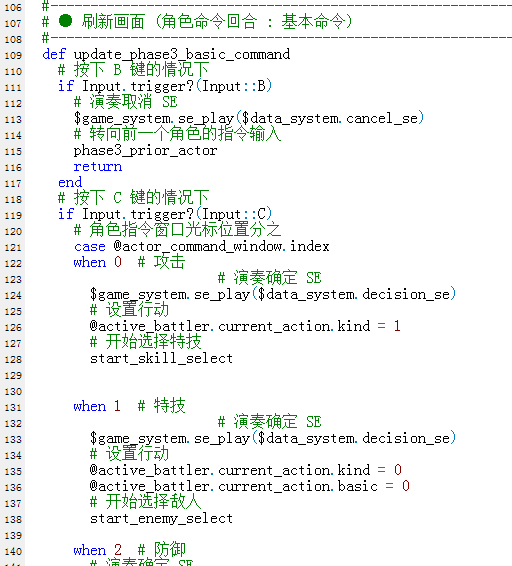Click the start_enemy_select line
The height and width of the screenshot is (566, 512).
[x=161, y=519]
